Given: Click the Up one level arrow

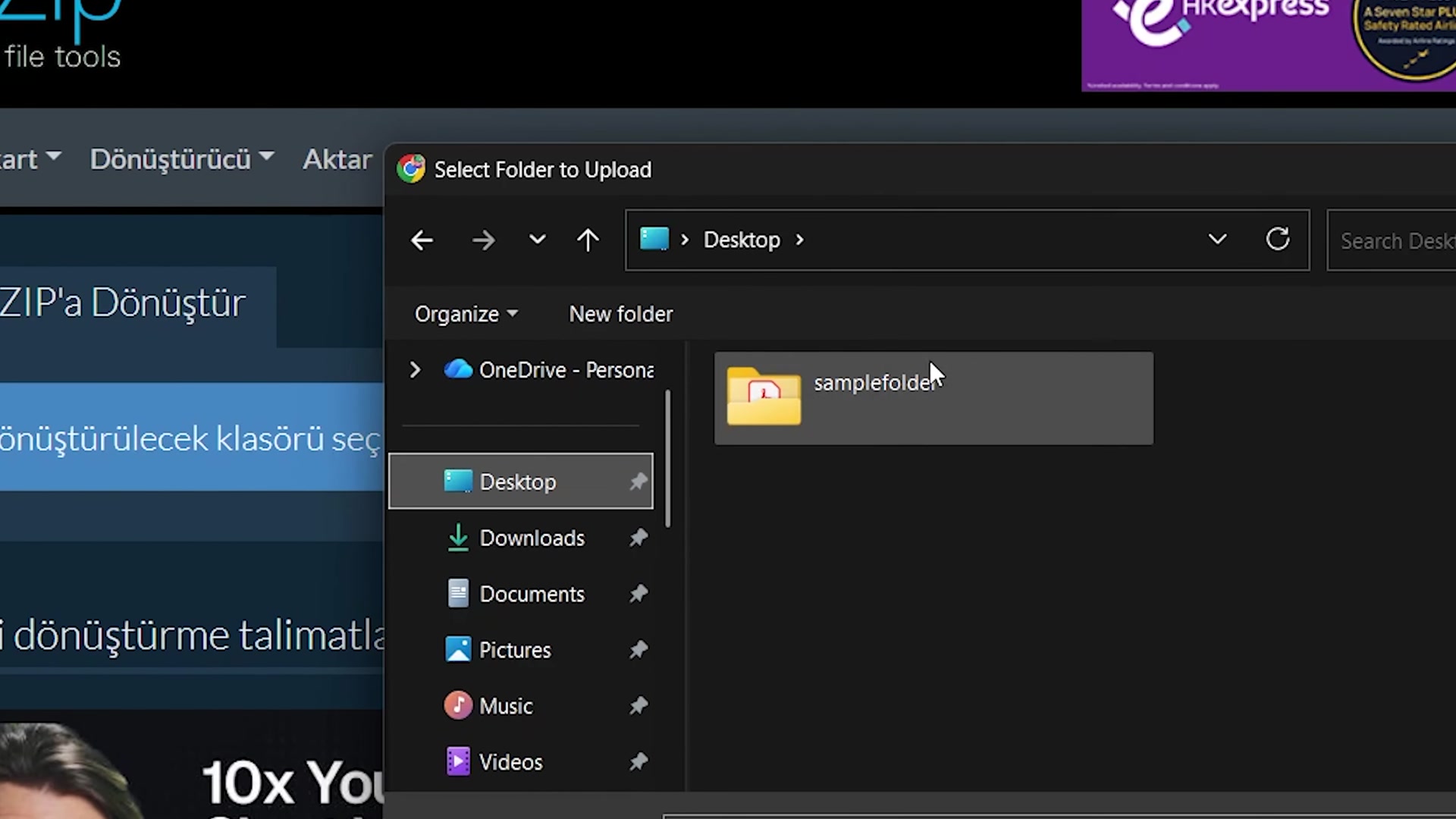Looking at the screenshot, I should point(588,240).
